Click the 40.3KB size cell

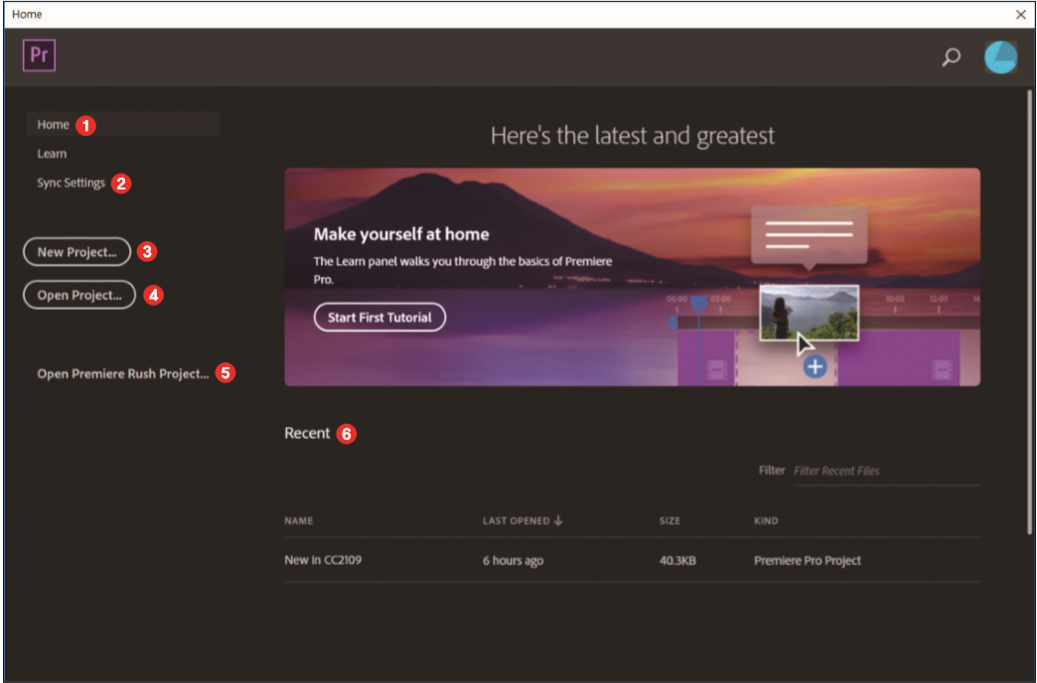[x=677, y=561]
